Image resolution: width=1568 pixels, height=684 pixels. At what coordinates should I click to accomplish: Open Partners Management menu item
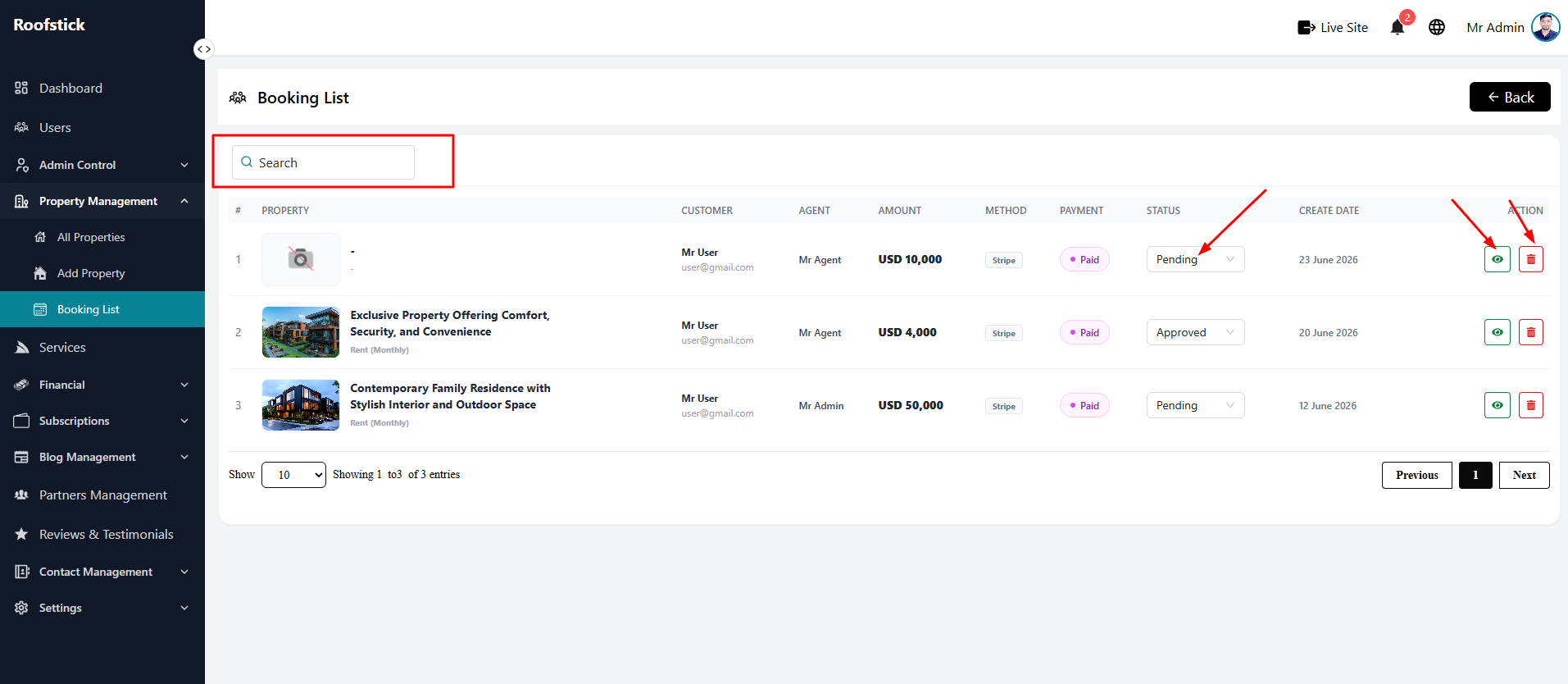102,495
